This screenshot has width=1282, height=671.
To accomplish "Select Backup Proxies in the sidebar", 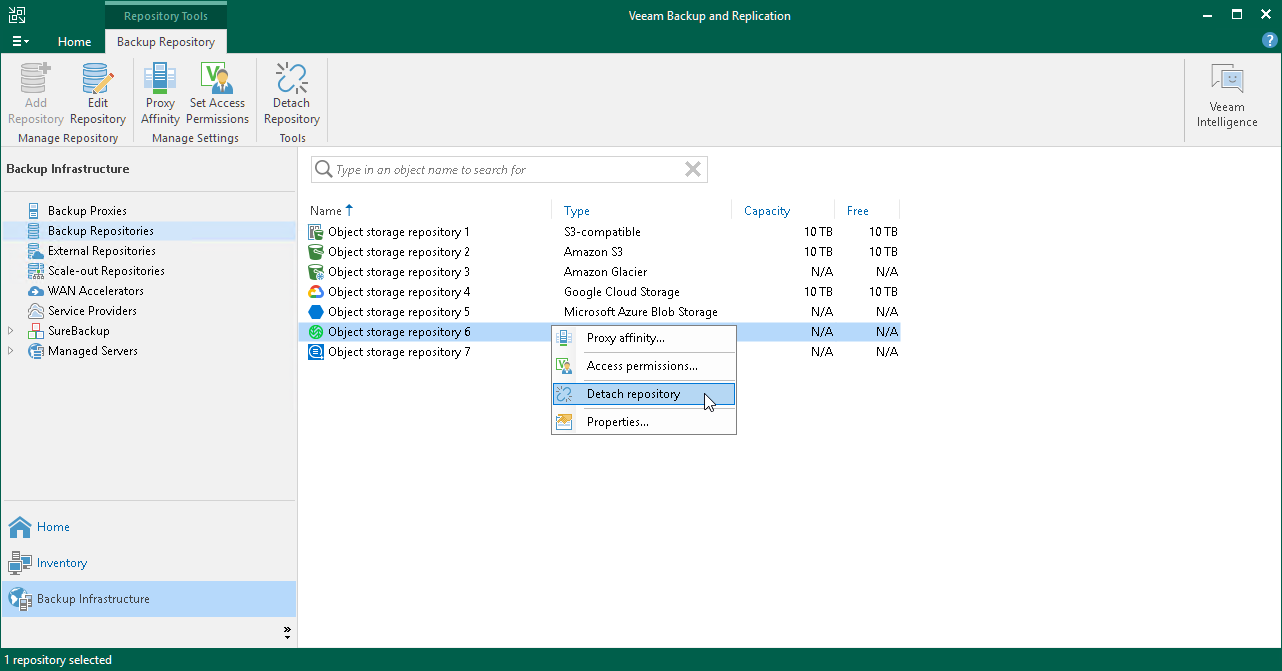I will coord(88,210).
